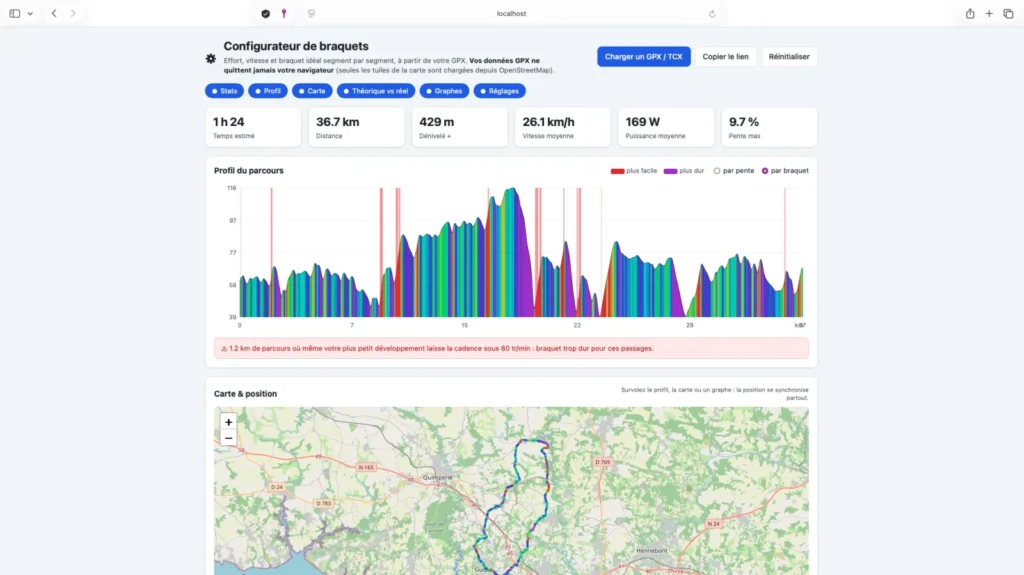
Task: Click the D 769 road badge on map
Action: click(x=602, y=462)
